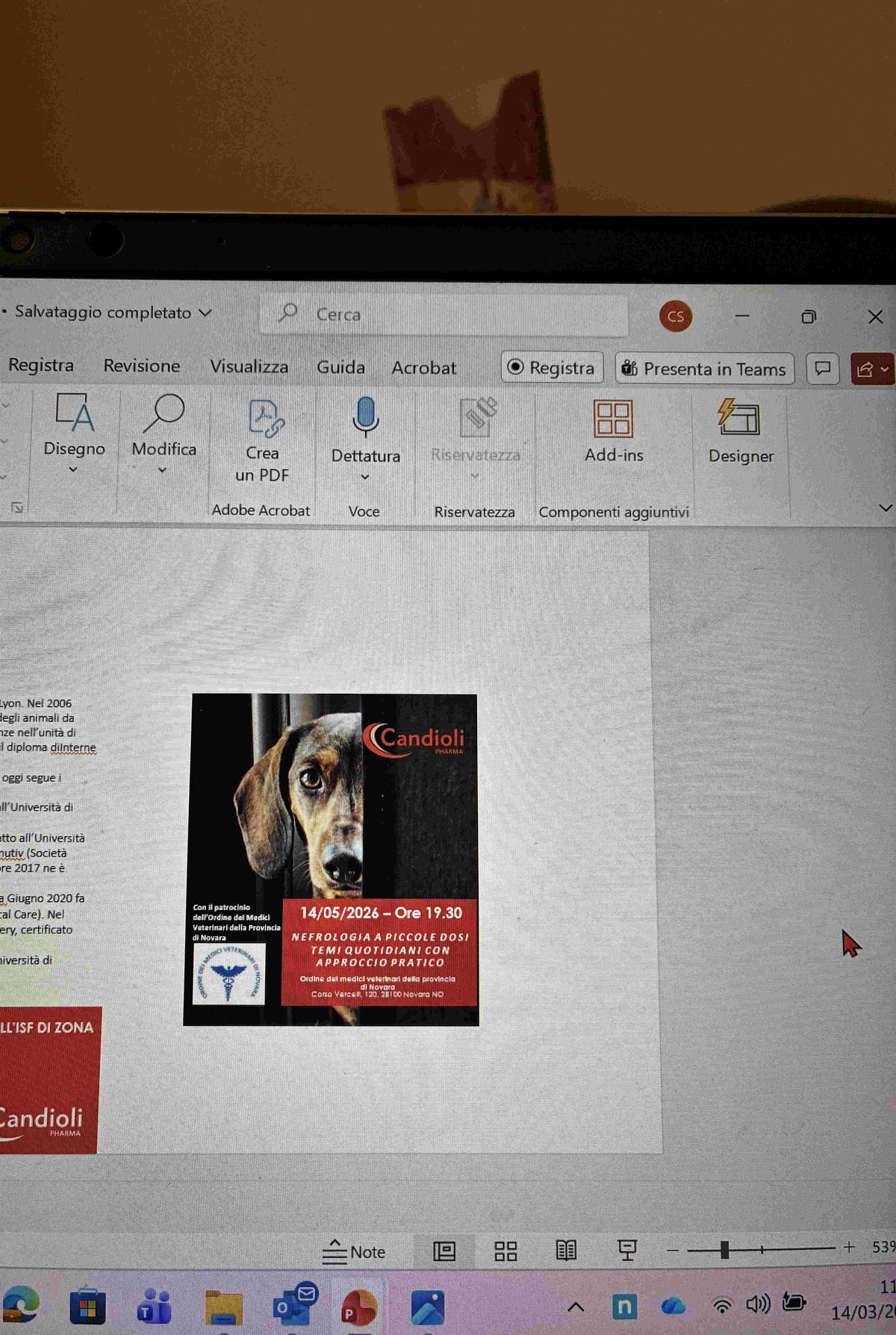Switch to slide sorter view icon

[x=505, y=1251]
